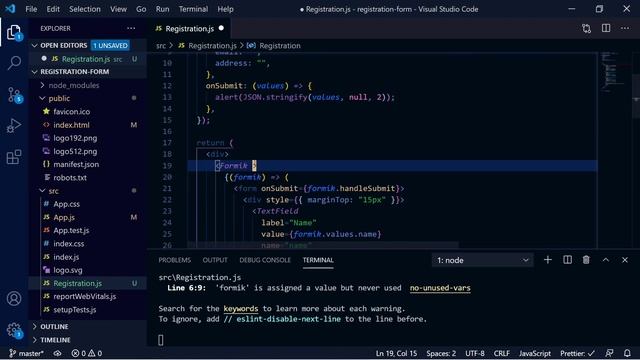
Task: Click Prettier status in status bar
Action: (577, 353)
